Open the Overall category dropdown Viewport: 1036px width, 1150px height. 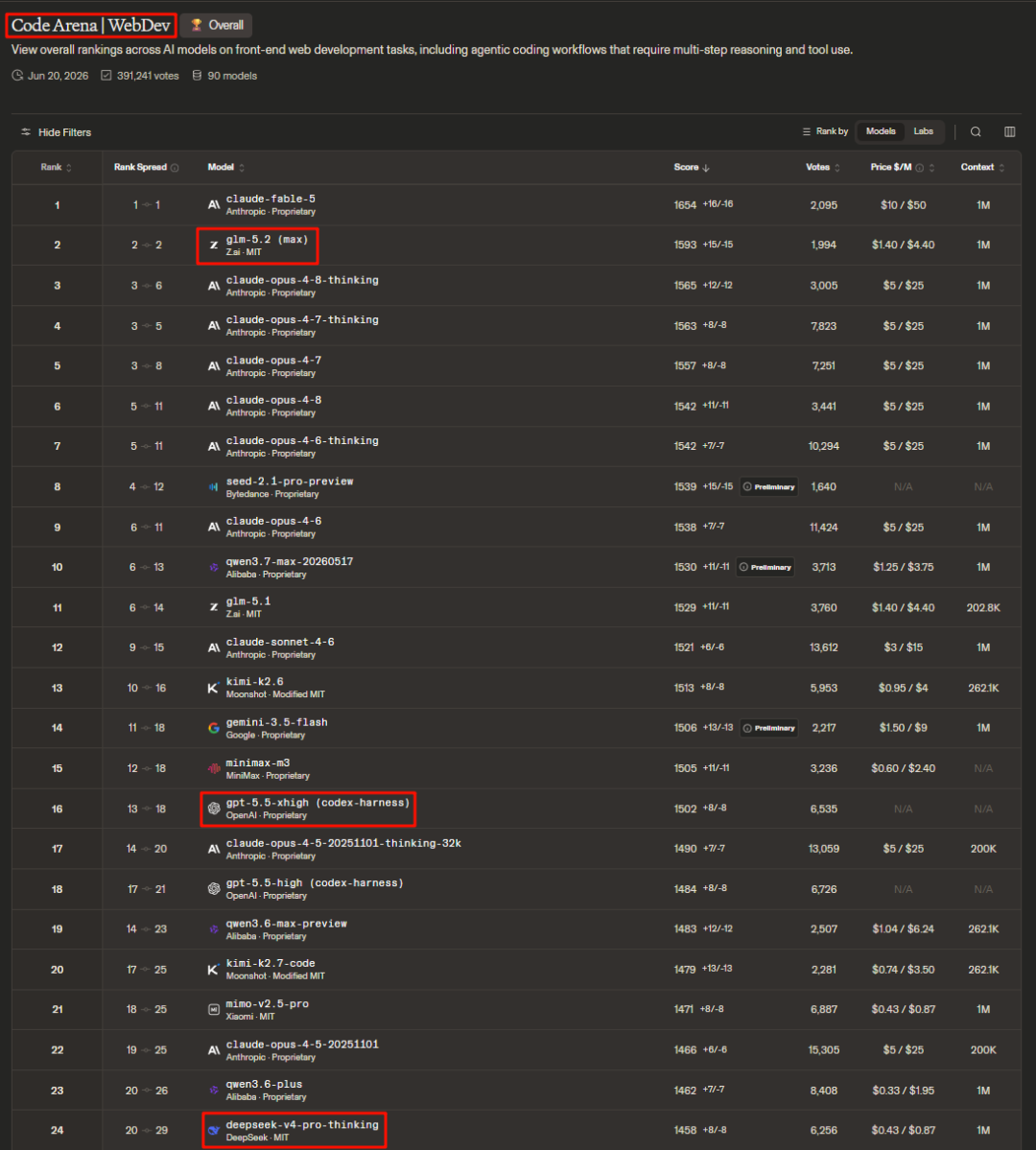[x=217, y=25]
